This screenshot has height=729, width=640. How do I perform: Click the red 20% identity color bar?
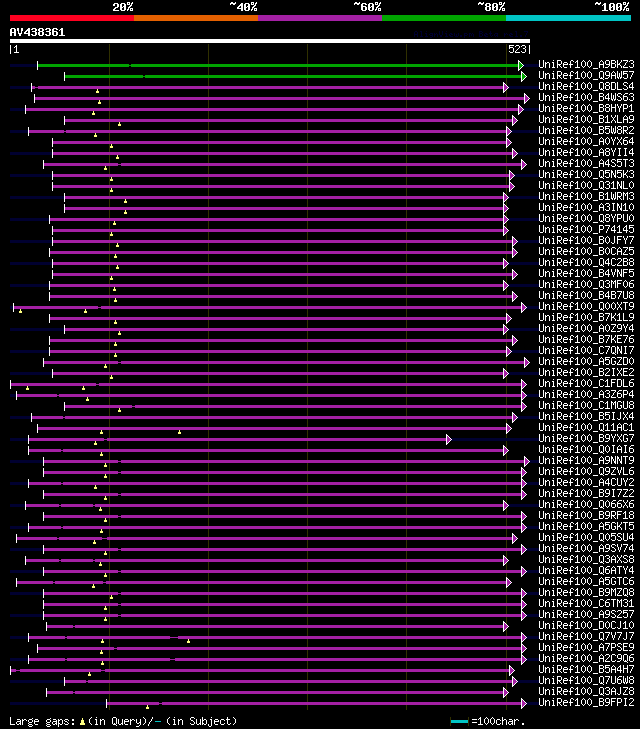[72, 18]
